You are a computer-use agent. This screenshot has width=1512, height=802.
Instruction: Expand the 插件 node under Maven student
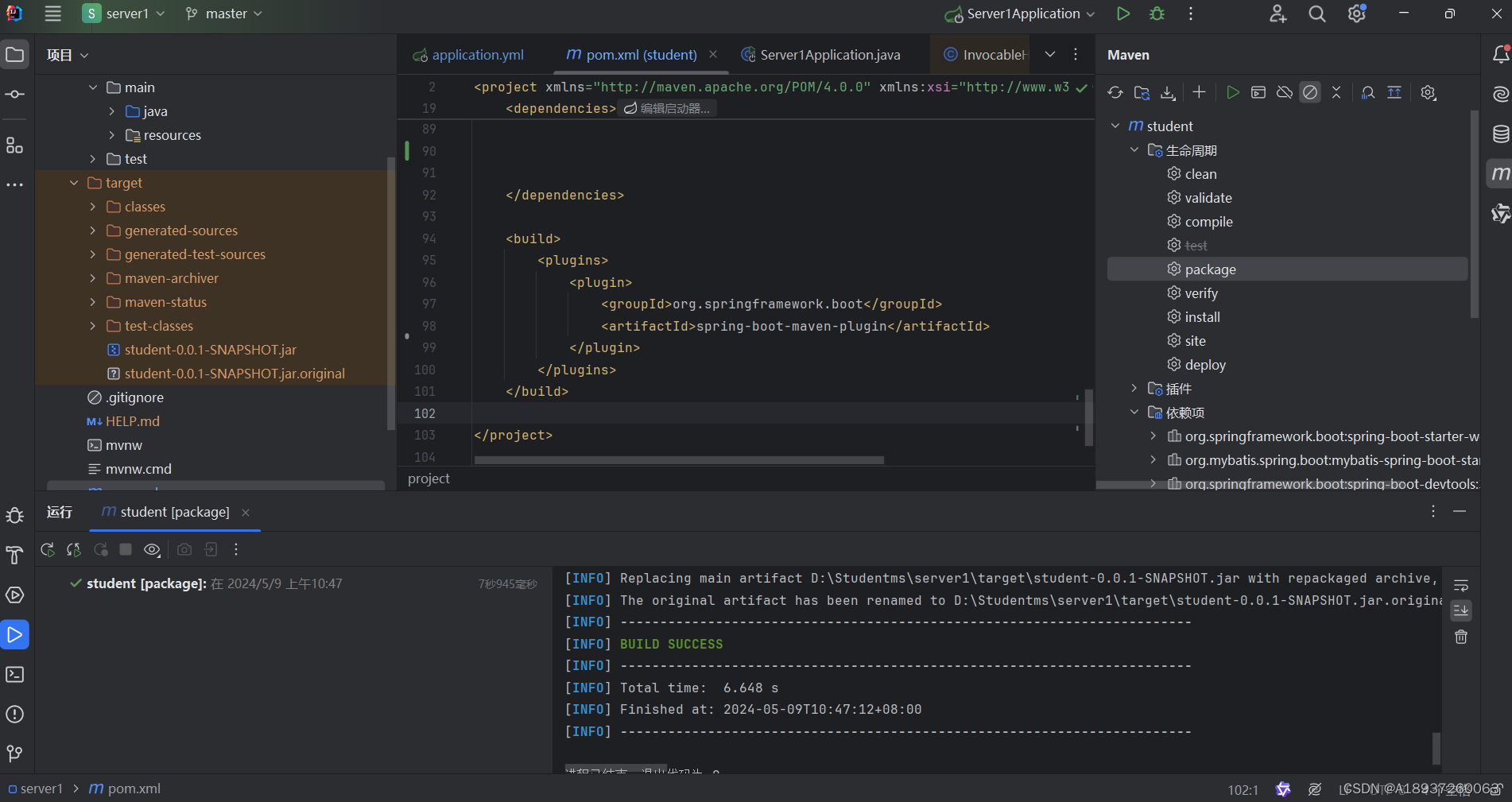coord(1134,389)
